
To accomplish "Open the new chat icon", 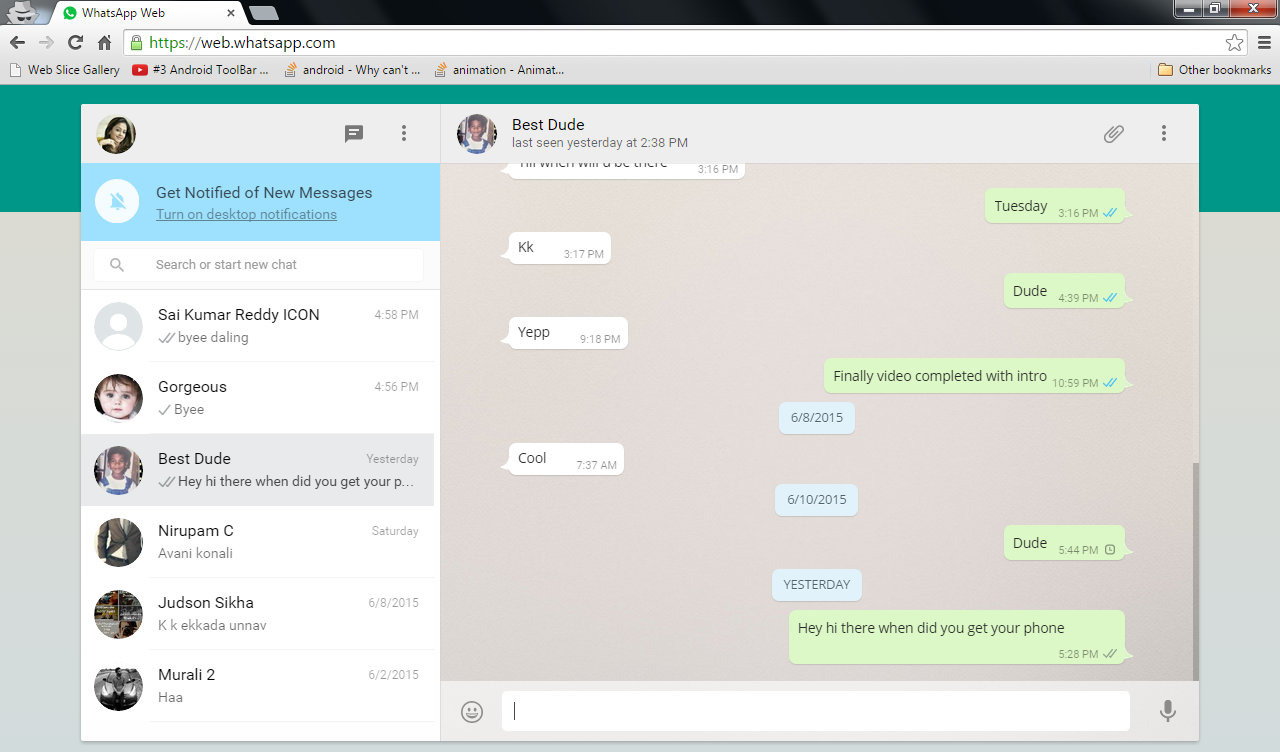I will (x=354, y=133).
